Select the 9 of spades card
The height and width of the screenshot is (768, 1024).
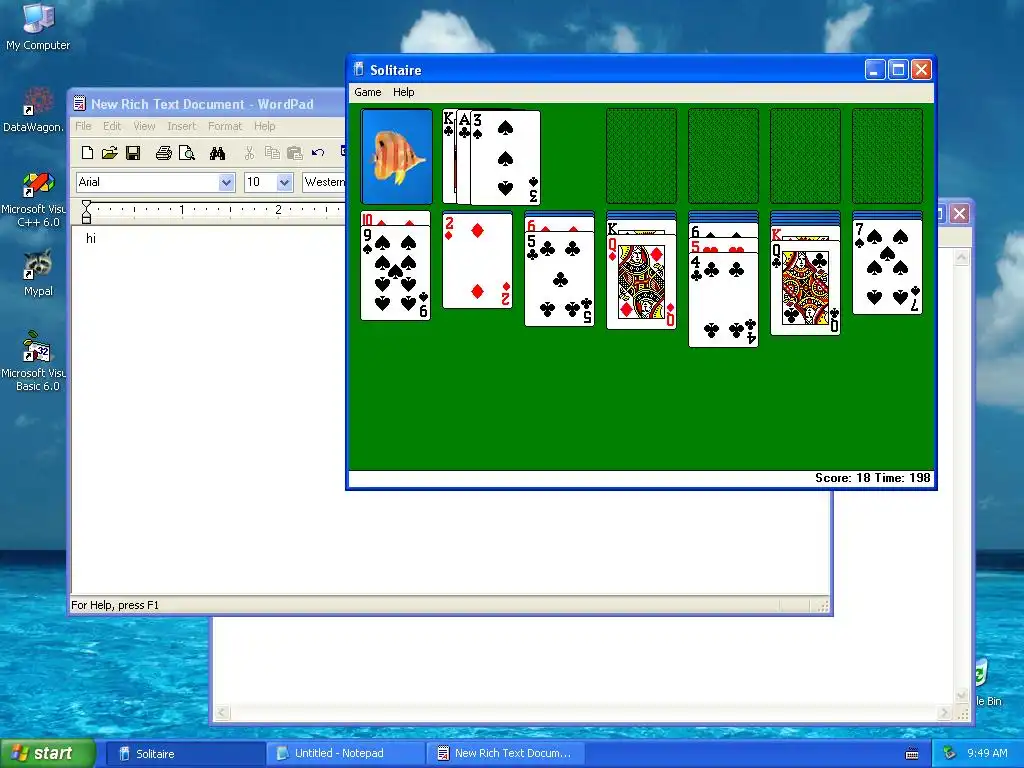point(396,273)
